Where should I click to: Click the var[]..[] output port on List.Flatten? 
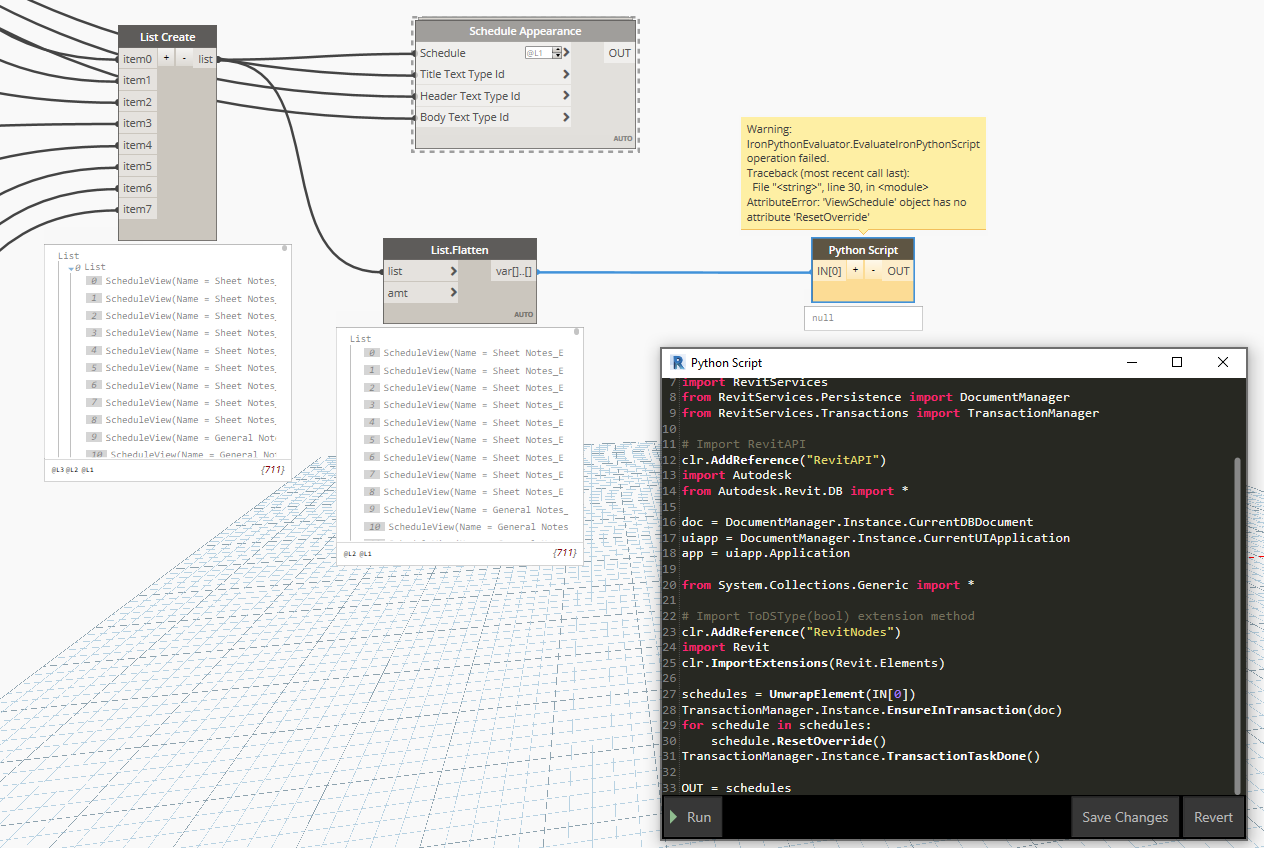click(514, 271)
